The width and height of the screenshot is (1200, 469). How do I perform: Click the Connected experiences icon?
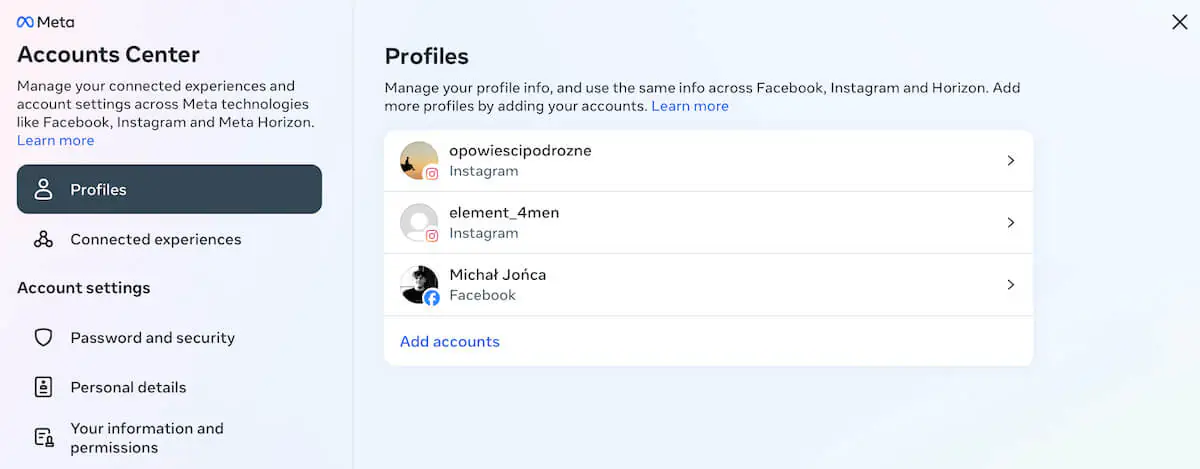[x=43, y=240]
